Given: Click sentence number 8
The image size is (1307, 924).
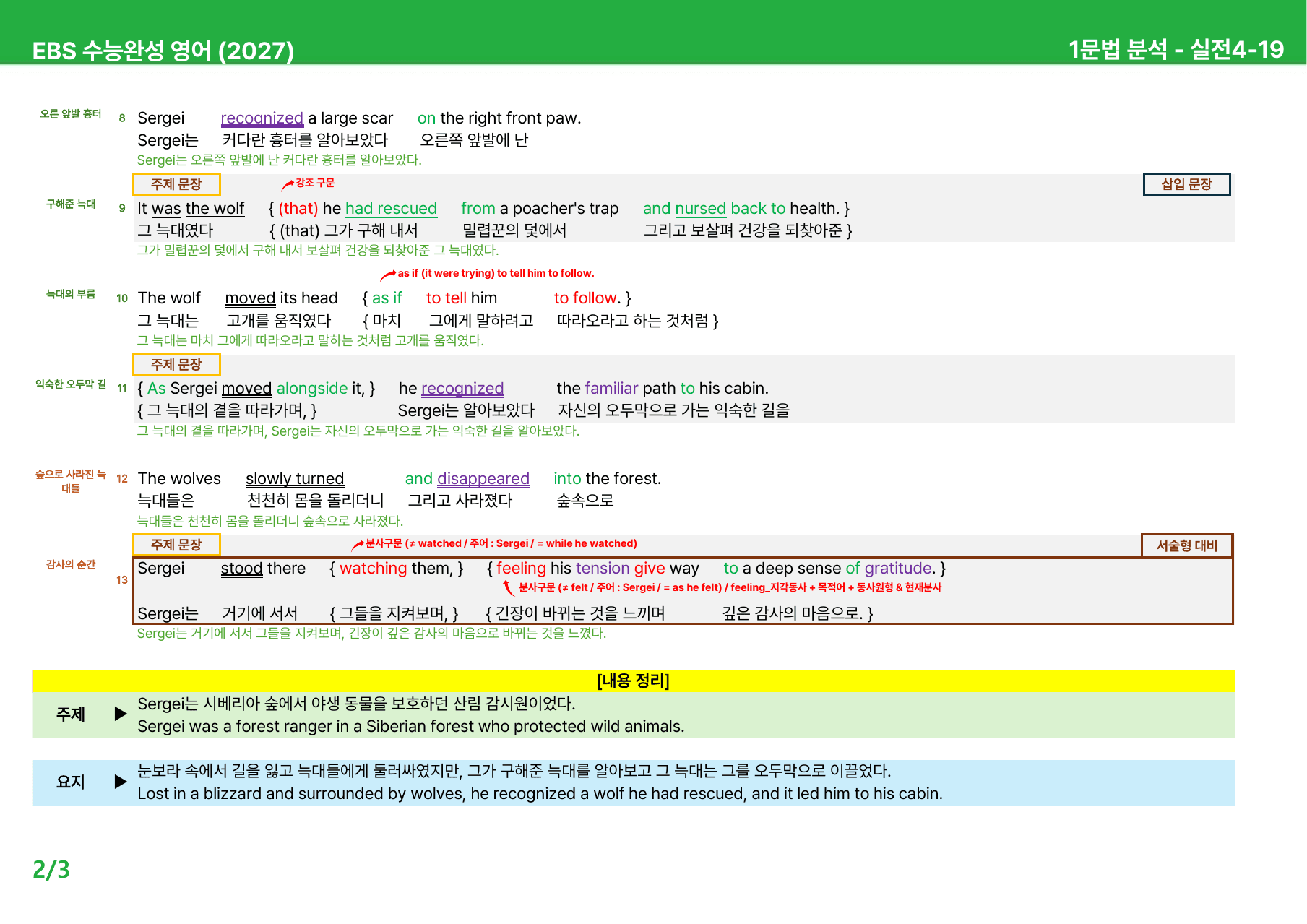Looking at the screenshot, I should [122, 118].
